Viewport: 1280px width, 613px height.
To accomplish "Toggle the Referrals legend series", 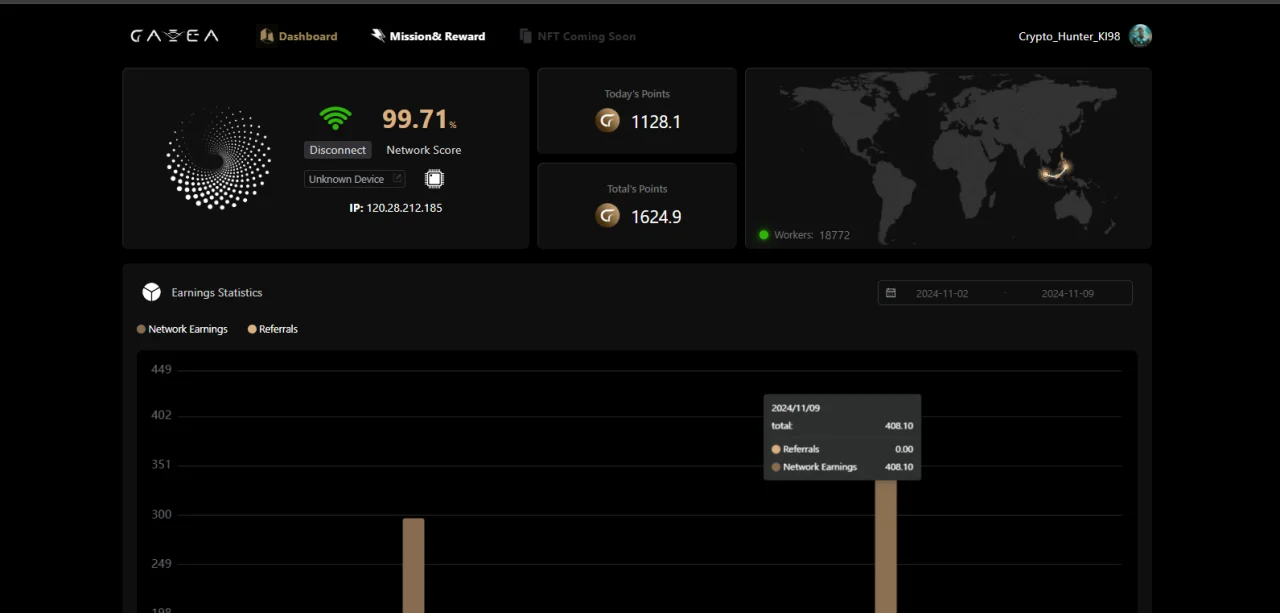I will point(273,329).
